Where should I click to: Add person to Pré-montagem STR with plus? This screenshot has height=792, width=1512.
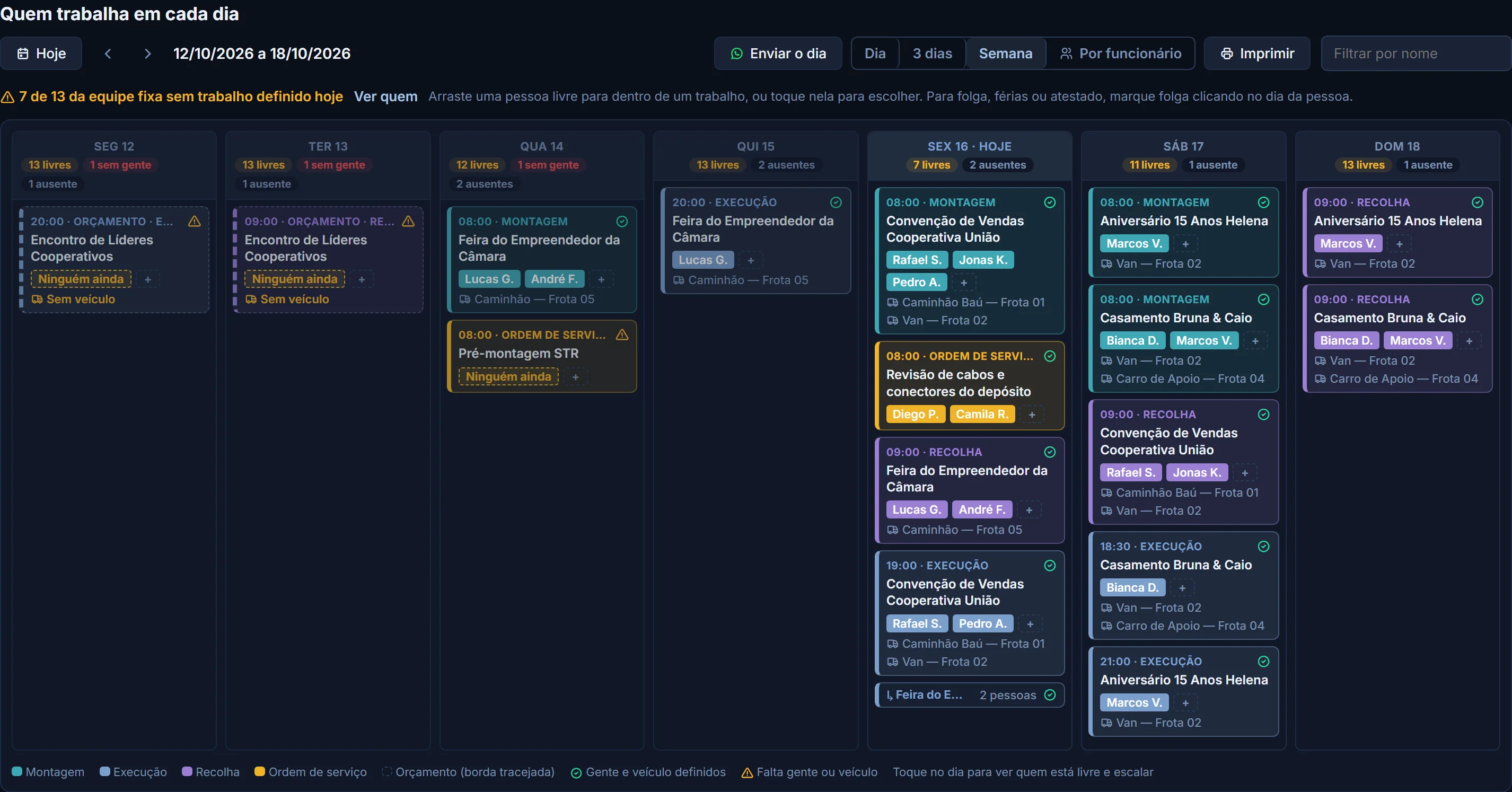point(576,377)
